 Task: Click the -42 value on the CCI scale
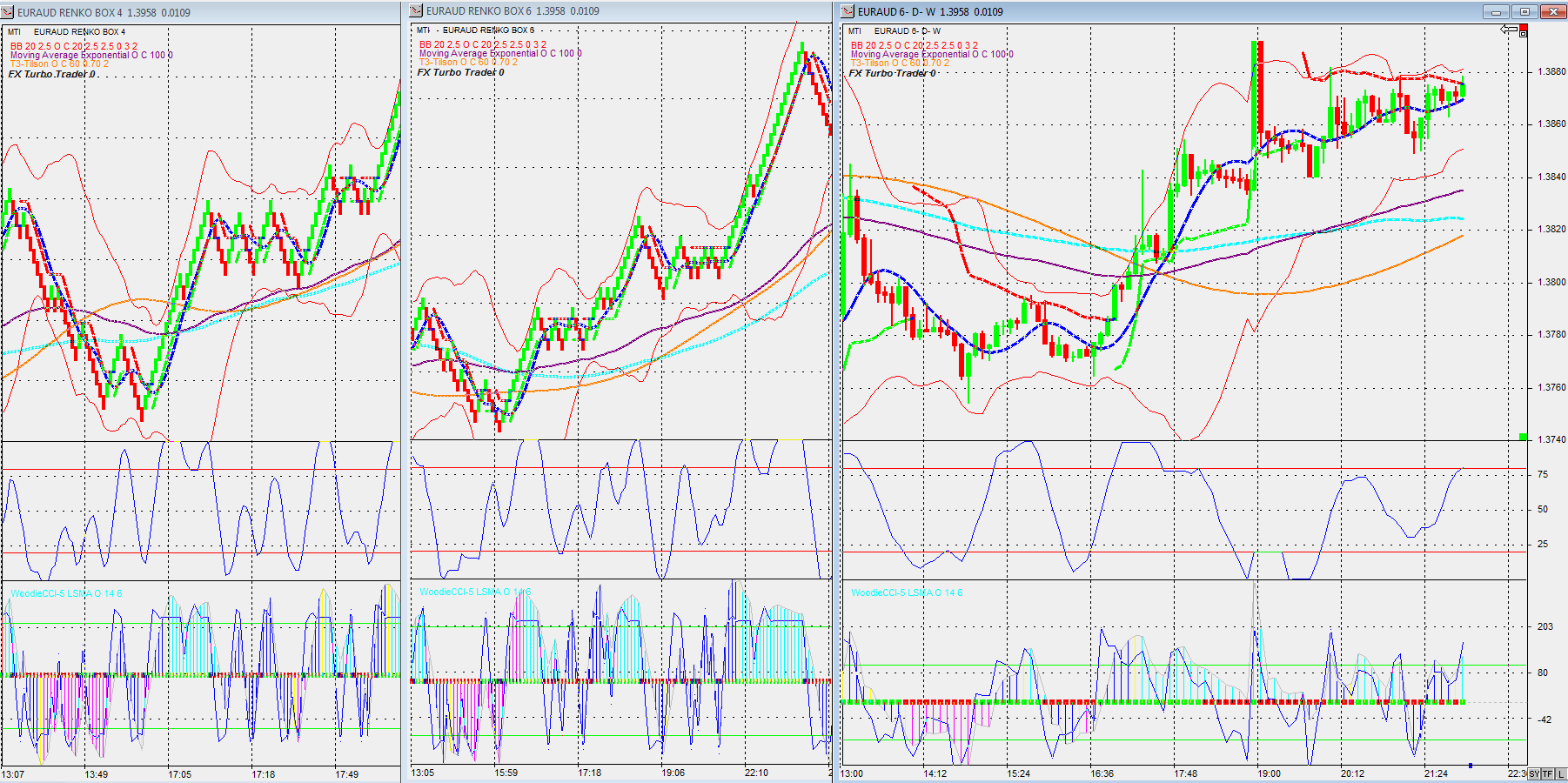point(1545,719)
